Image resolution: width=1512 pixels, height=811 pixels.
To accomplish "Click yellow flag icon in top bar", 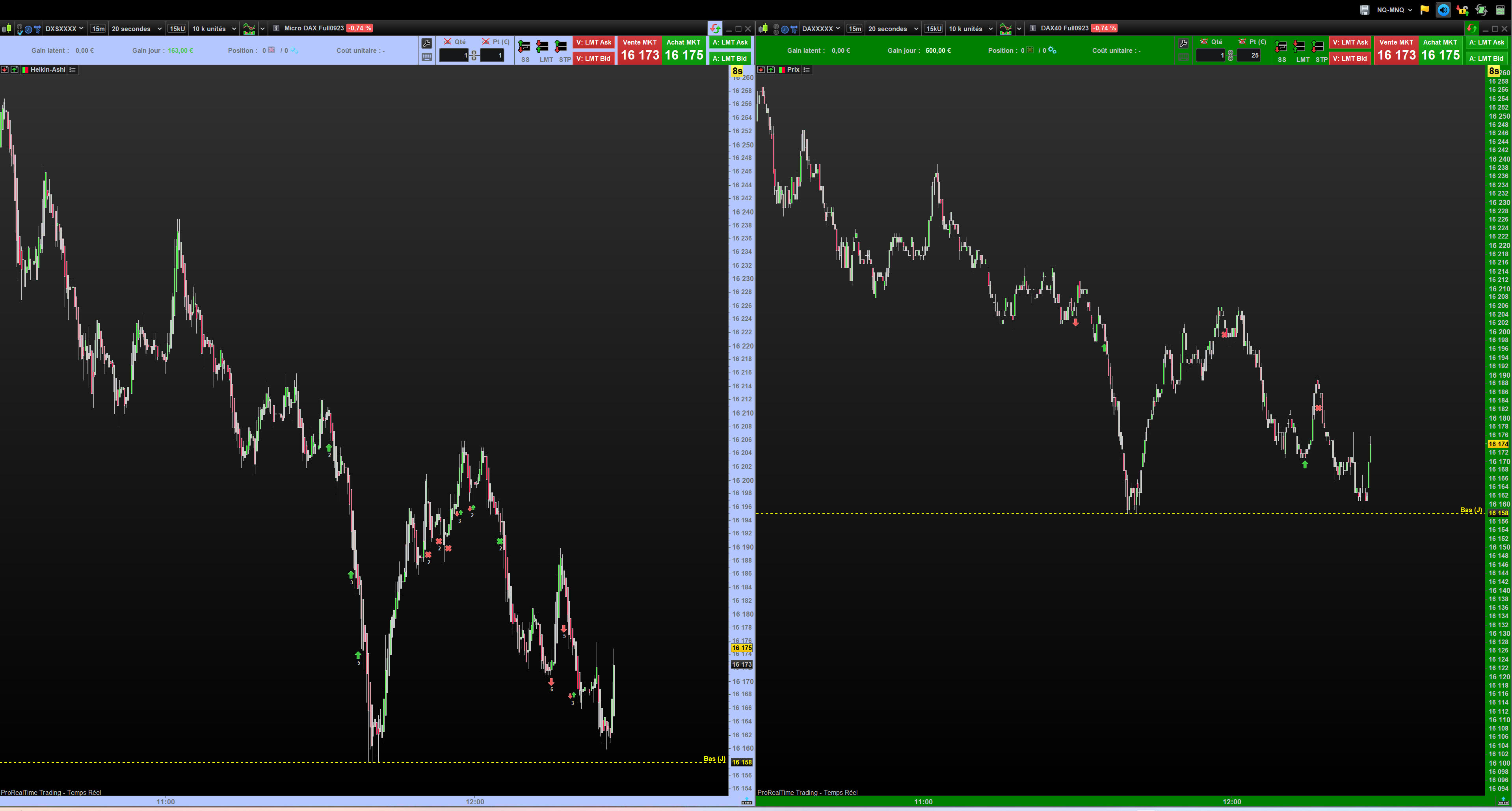I will pos(1425,9).
